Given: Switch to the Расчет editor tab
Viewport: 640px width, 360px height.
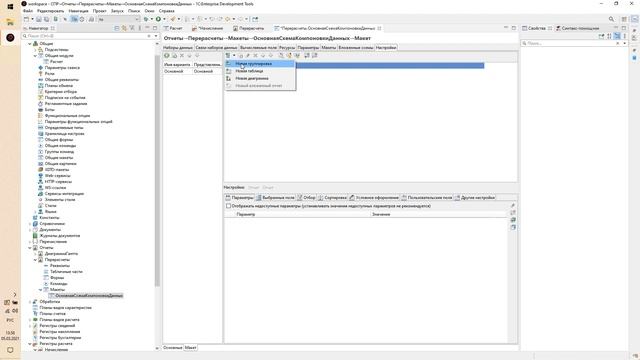Looking at the screenshot, I should (173, 28).
